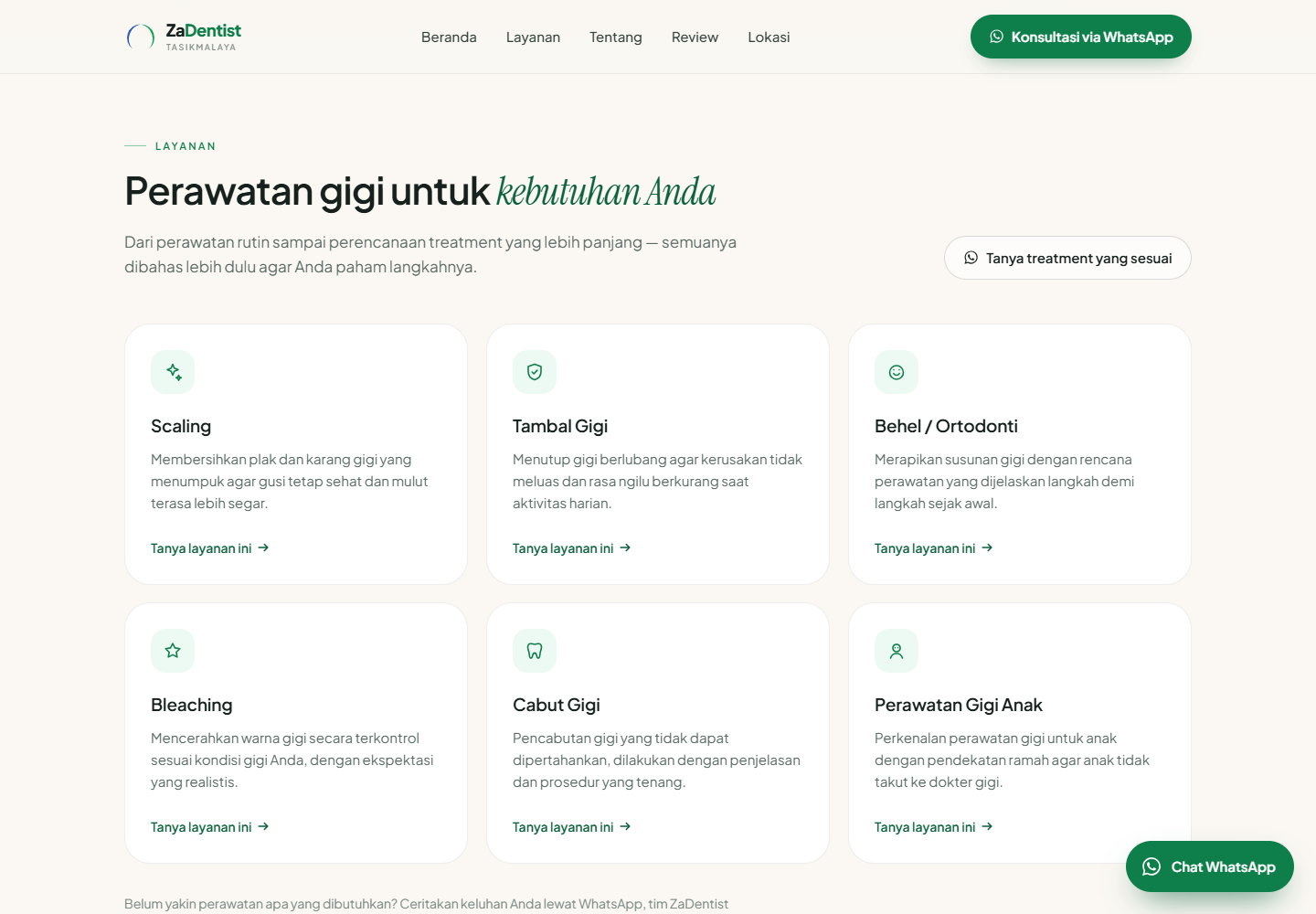Click WhatsApp icon in Konsultasi via WhatsApp button
Image resolution: width=1316 pixels, height=914 pixels.
996,37
